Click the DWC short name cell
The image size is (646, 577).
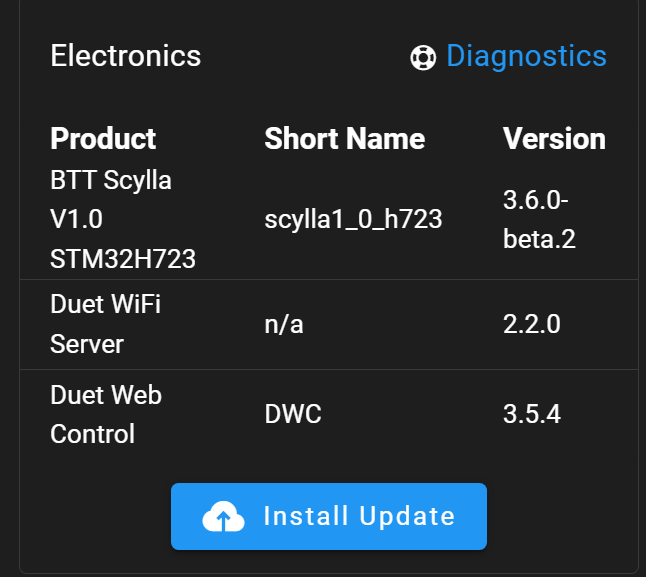(x=293, y=414)
